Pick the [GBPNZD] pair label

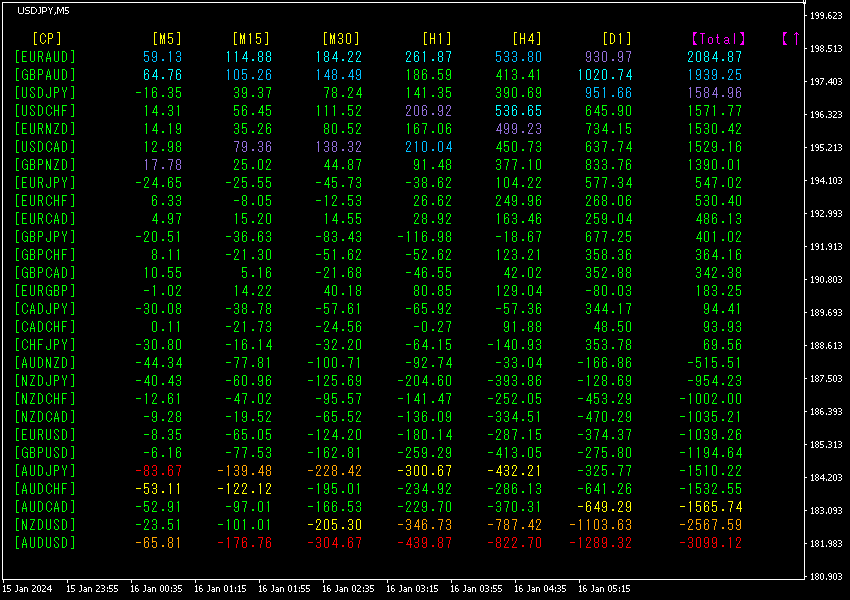pos(45,165)
